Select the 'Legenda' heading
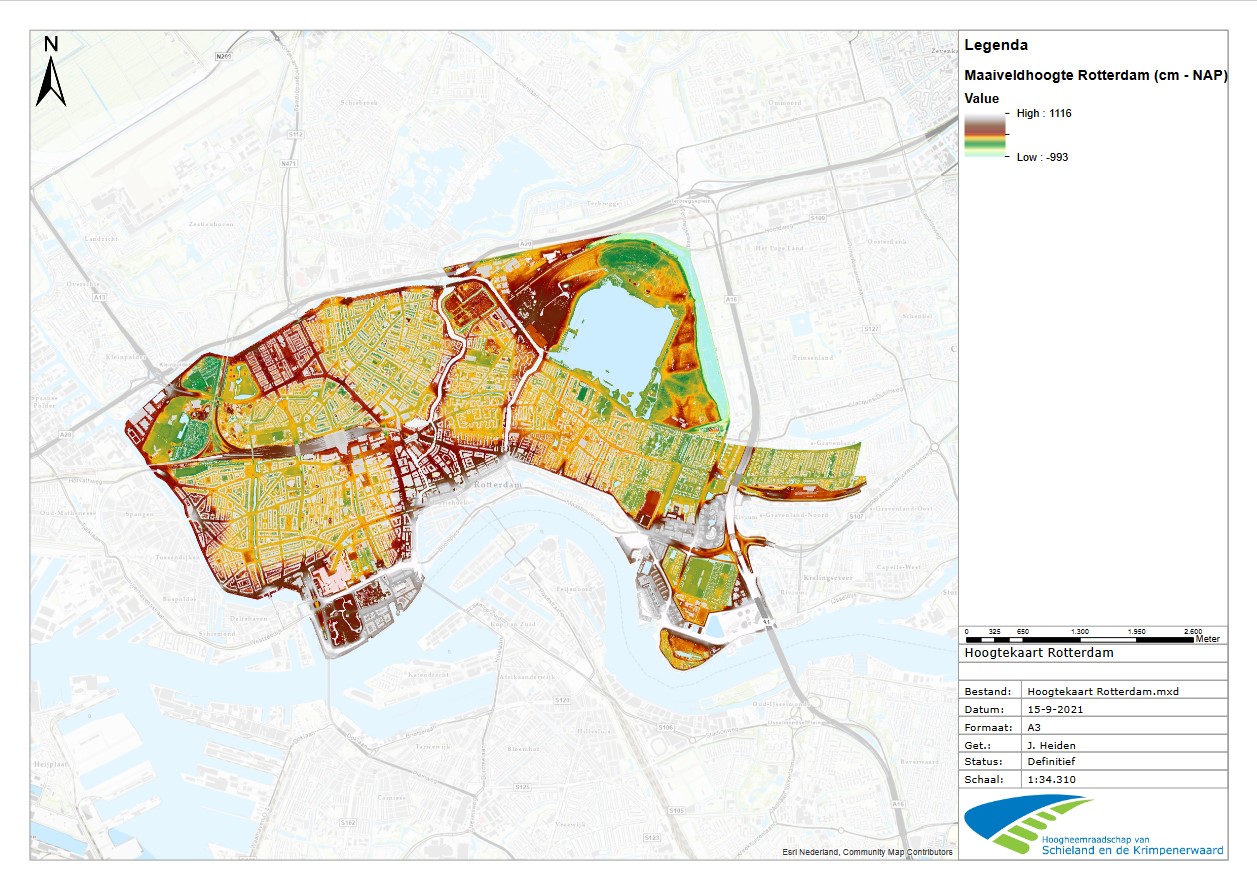Screen dimensions: 1257x890 [x=995, y=45]
